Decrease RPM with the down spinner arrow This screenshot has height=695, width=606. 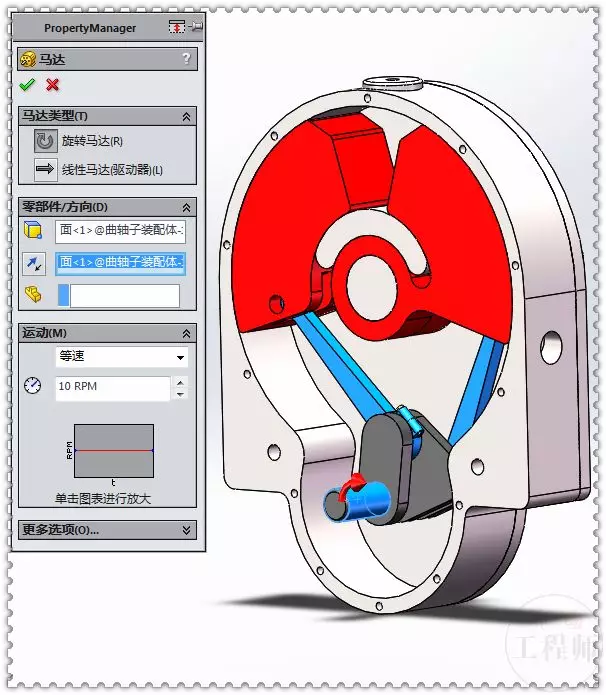pyautogui.click(x=180, y=394)
